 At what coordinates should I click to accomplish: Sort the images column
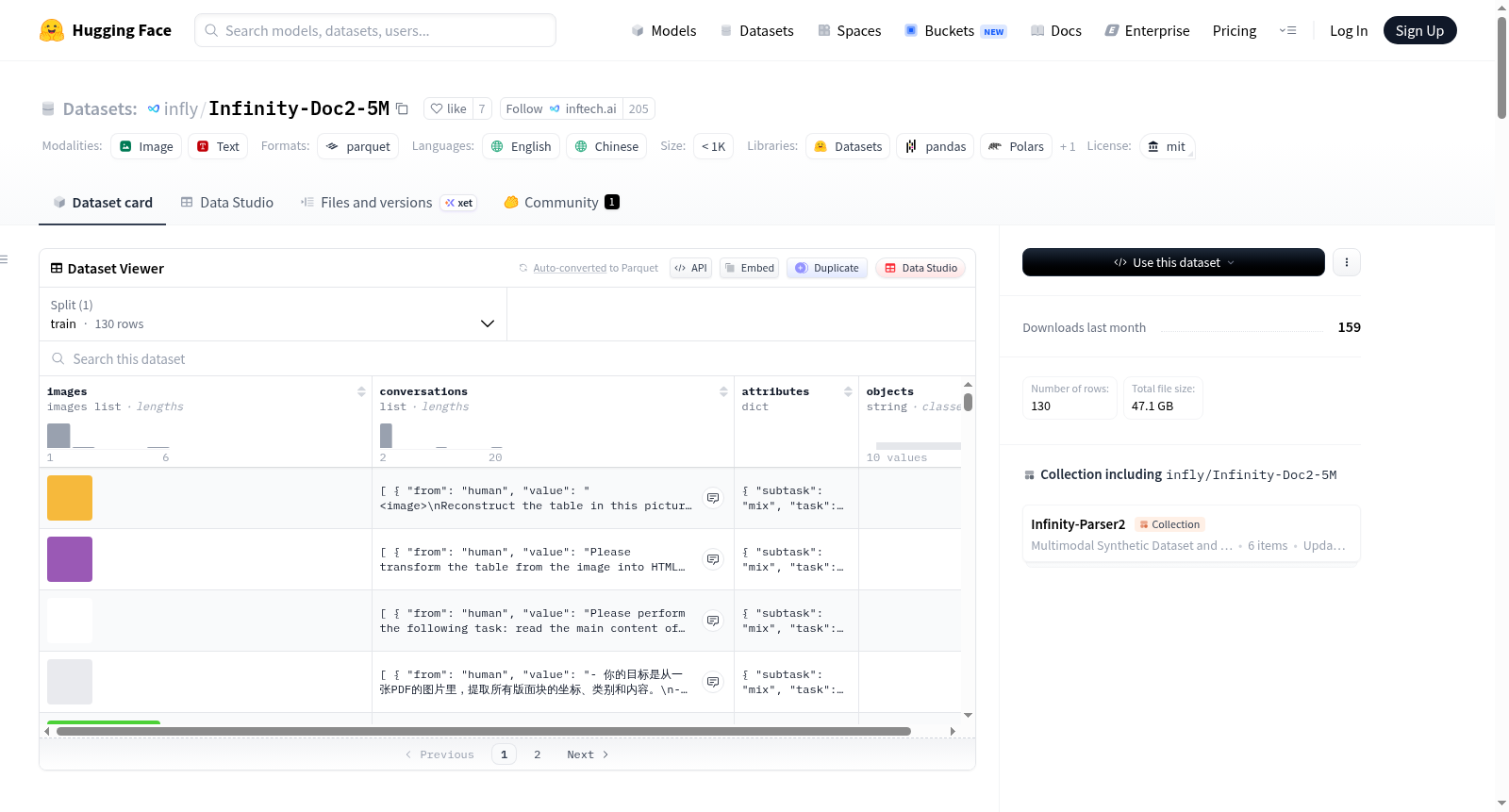point(361,391)
